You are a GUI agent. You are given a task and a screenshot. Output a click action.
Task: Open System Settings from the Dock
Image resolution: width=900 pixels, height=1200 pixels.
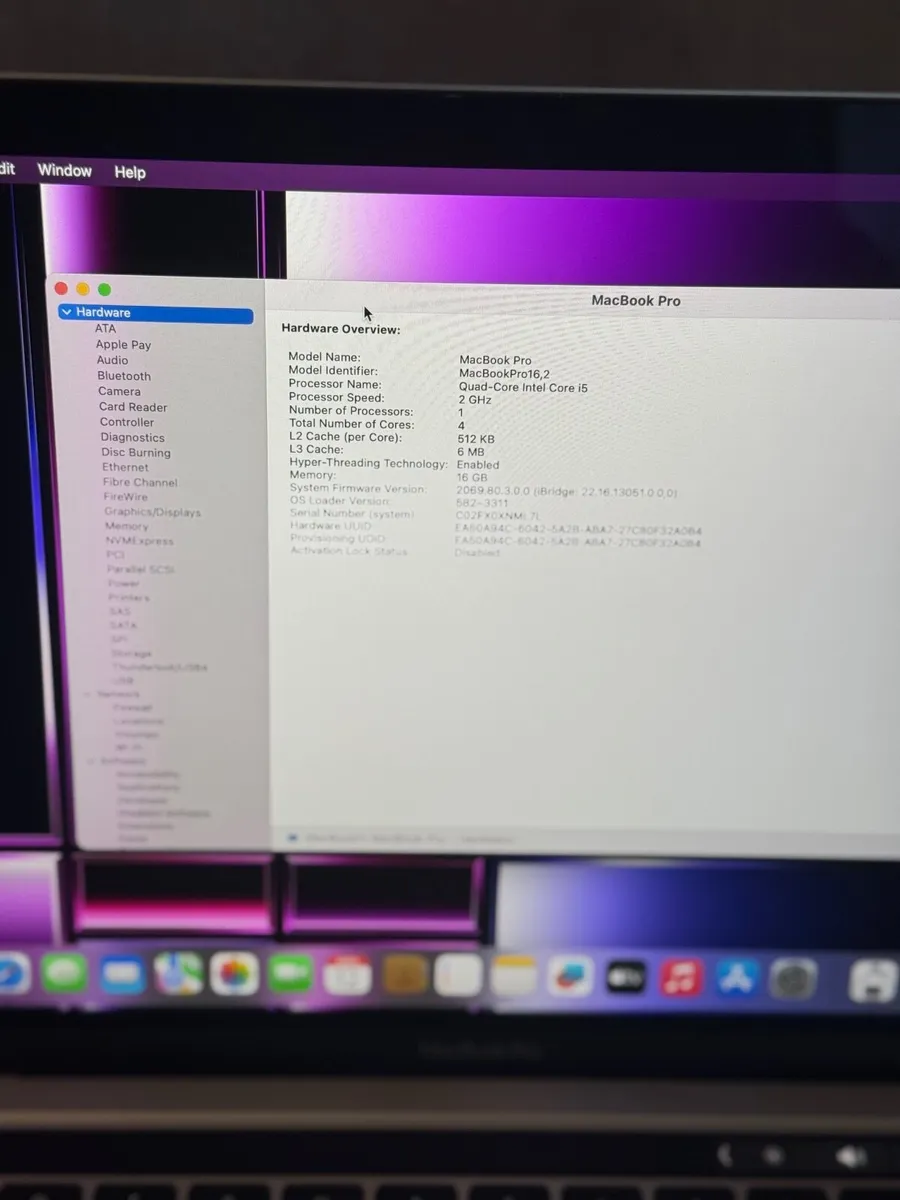[793, 979]
